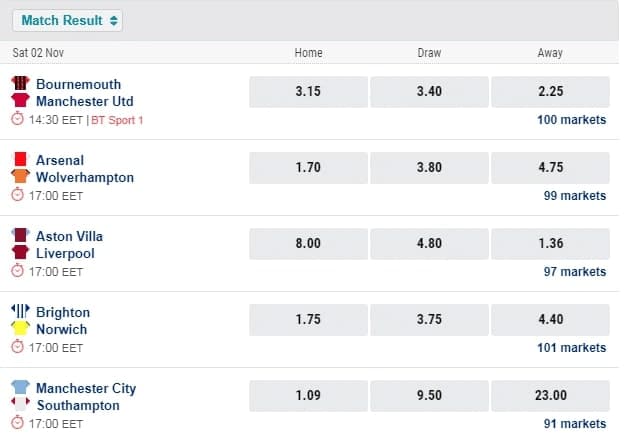Show 97 markets for Aston Villa game
Screen dimensions: 630x442
point(574,272)
